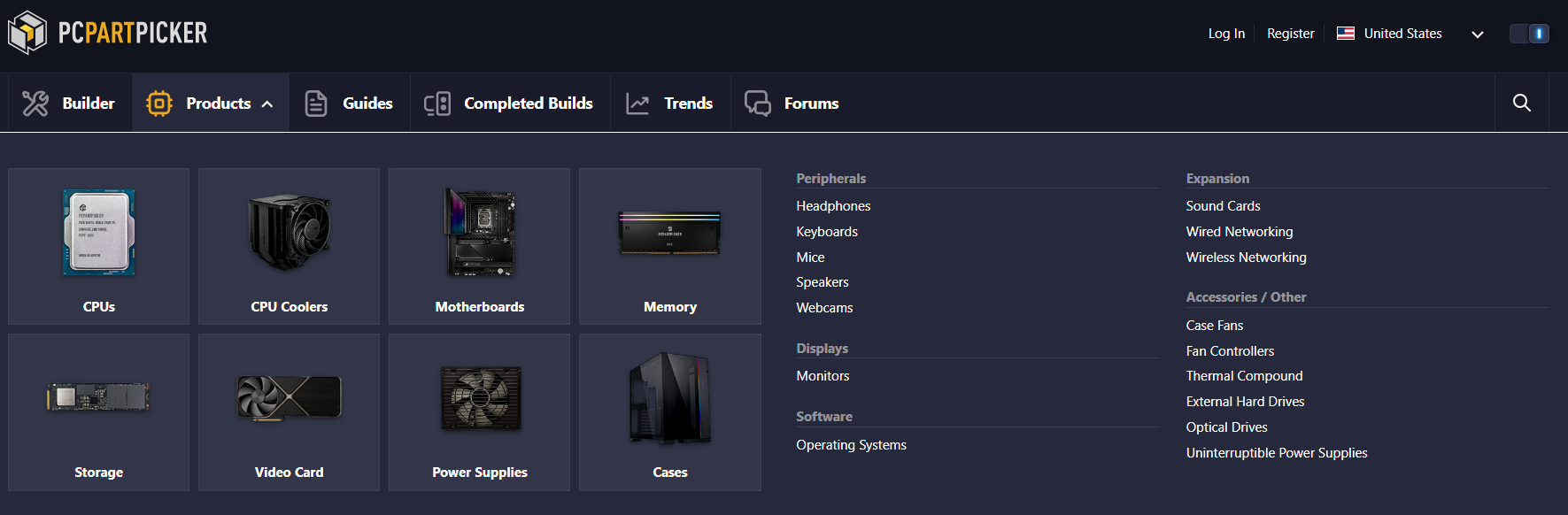
Task: Click the Completed Builds tower icon
Action: 437,104
